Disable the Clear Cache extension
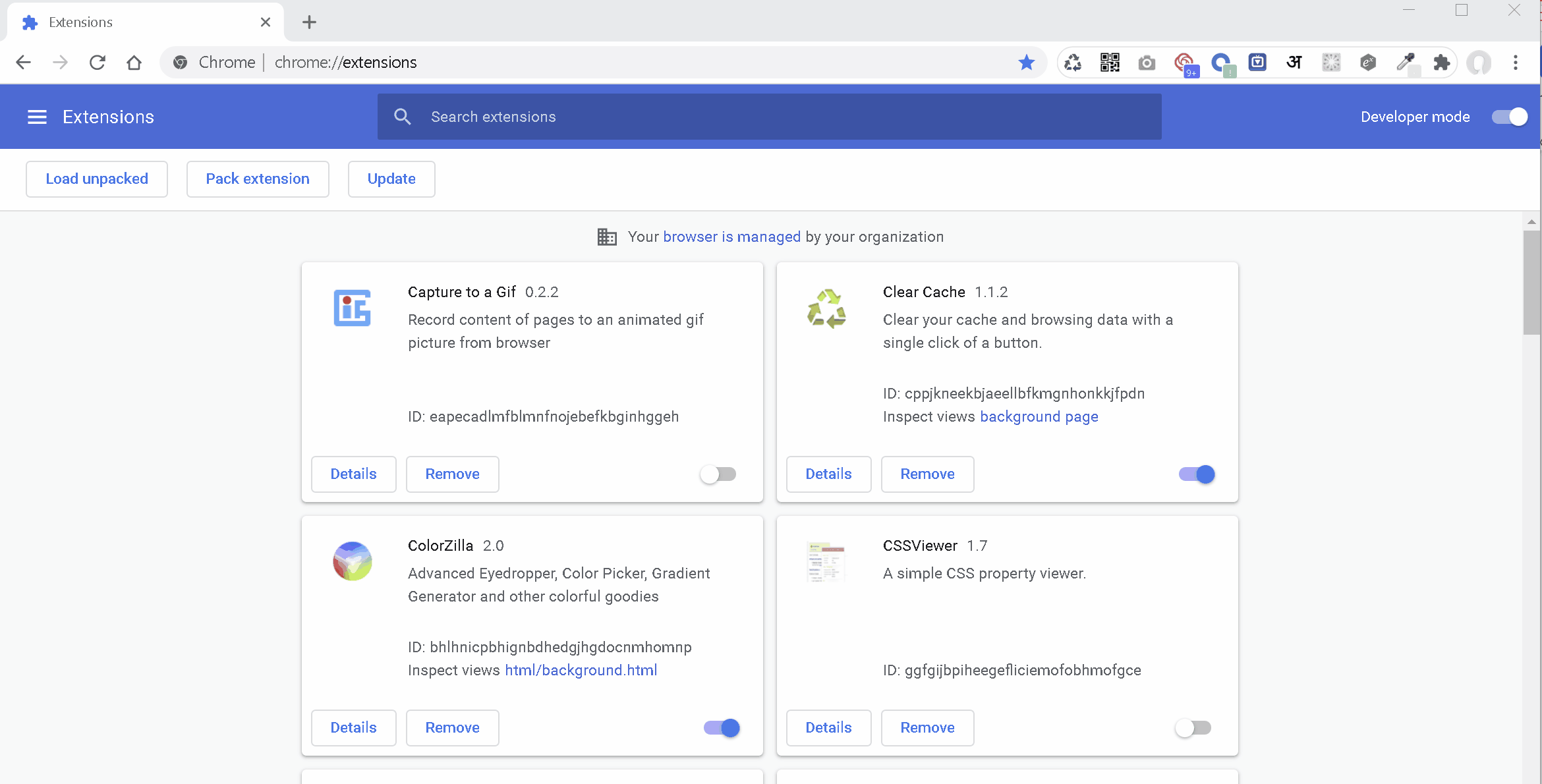The width and height of the screenshot is (1542, 784). (1197, 474)
